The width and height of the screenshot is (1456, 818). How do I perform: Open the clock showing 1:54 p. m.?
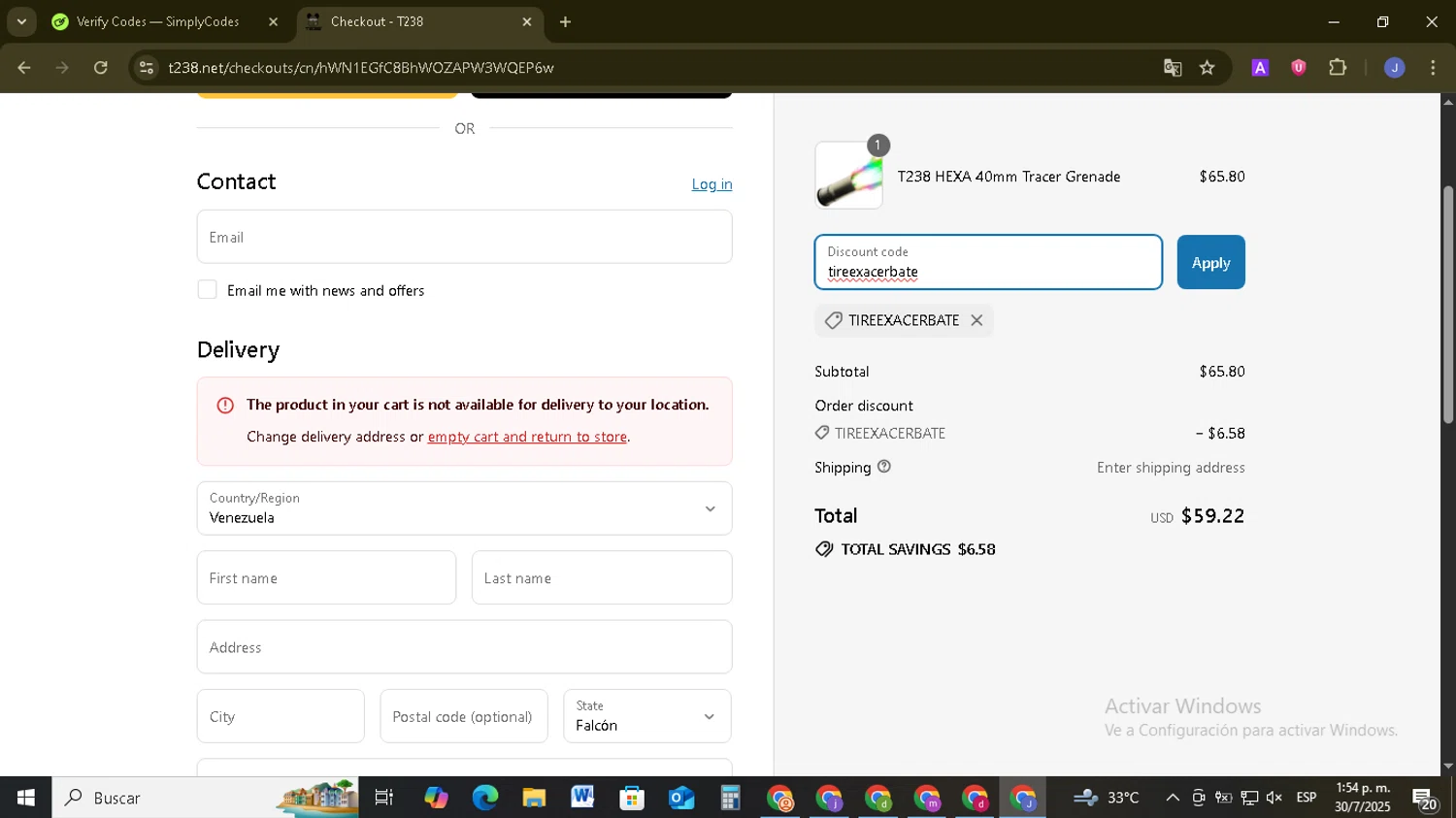1363,798
